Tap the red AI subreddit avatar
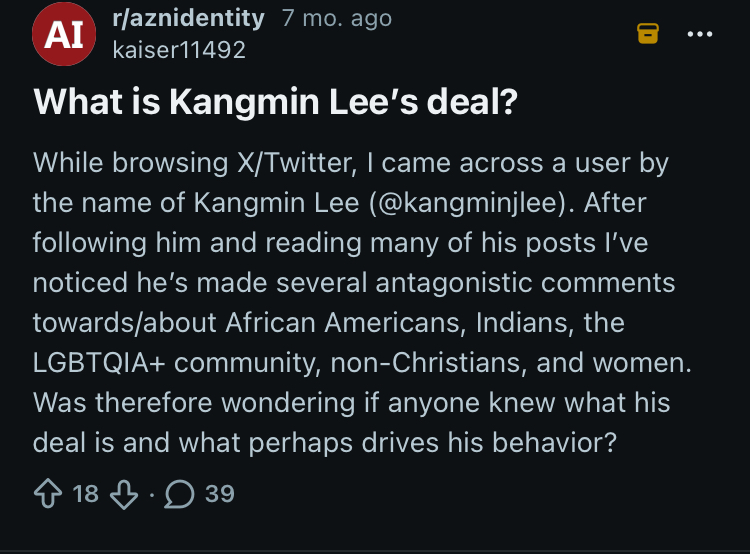The height and width of the screenshot is (554, 750). [x=64, y=34]
